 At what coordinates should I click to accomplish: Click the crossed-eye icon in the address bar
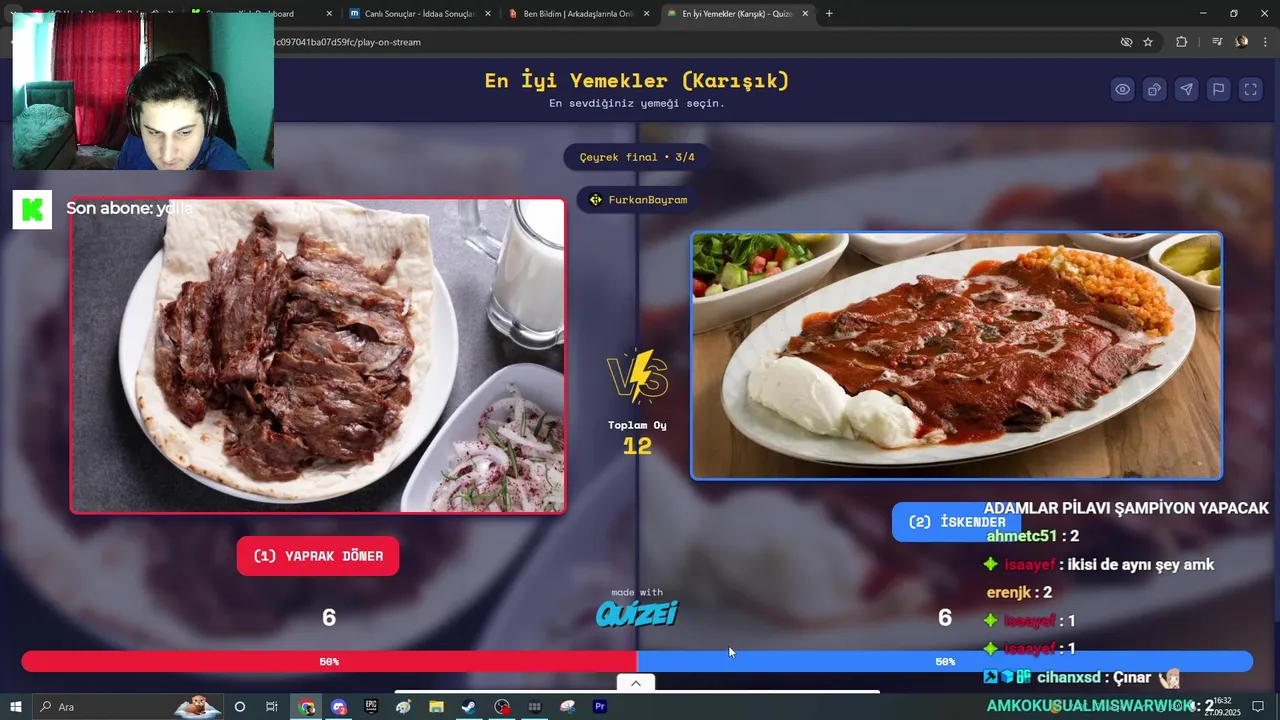coord(1126,42)
